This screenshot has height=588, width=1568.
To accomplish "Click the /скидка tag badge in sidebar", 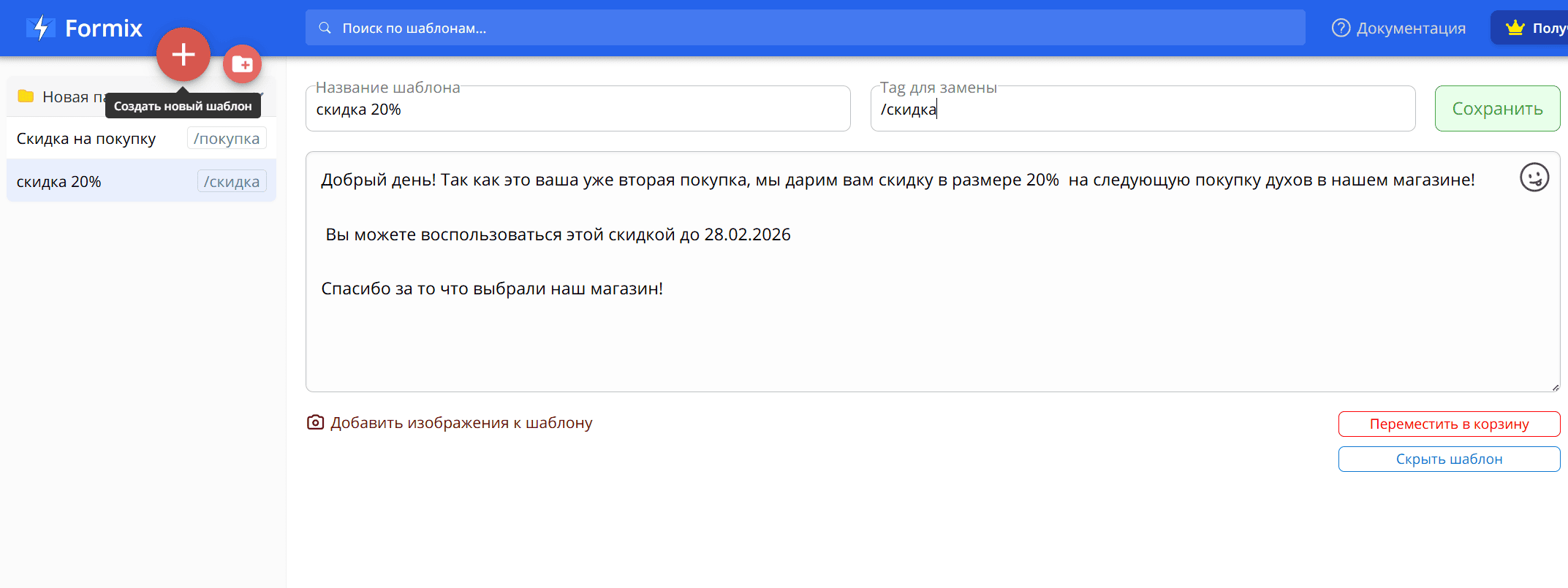I will (232, 182).
